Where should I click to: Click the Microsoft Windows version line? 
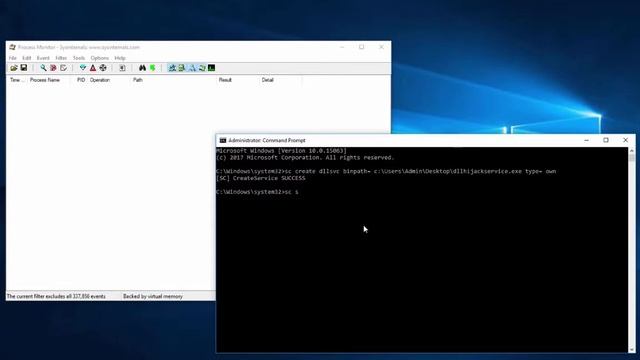(281, 151)
